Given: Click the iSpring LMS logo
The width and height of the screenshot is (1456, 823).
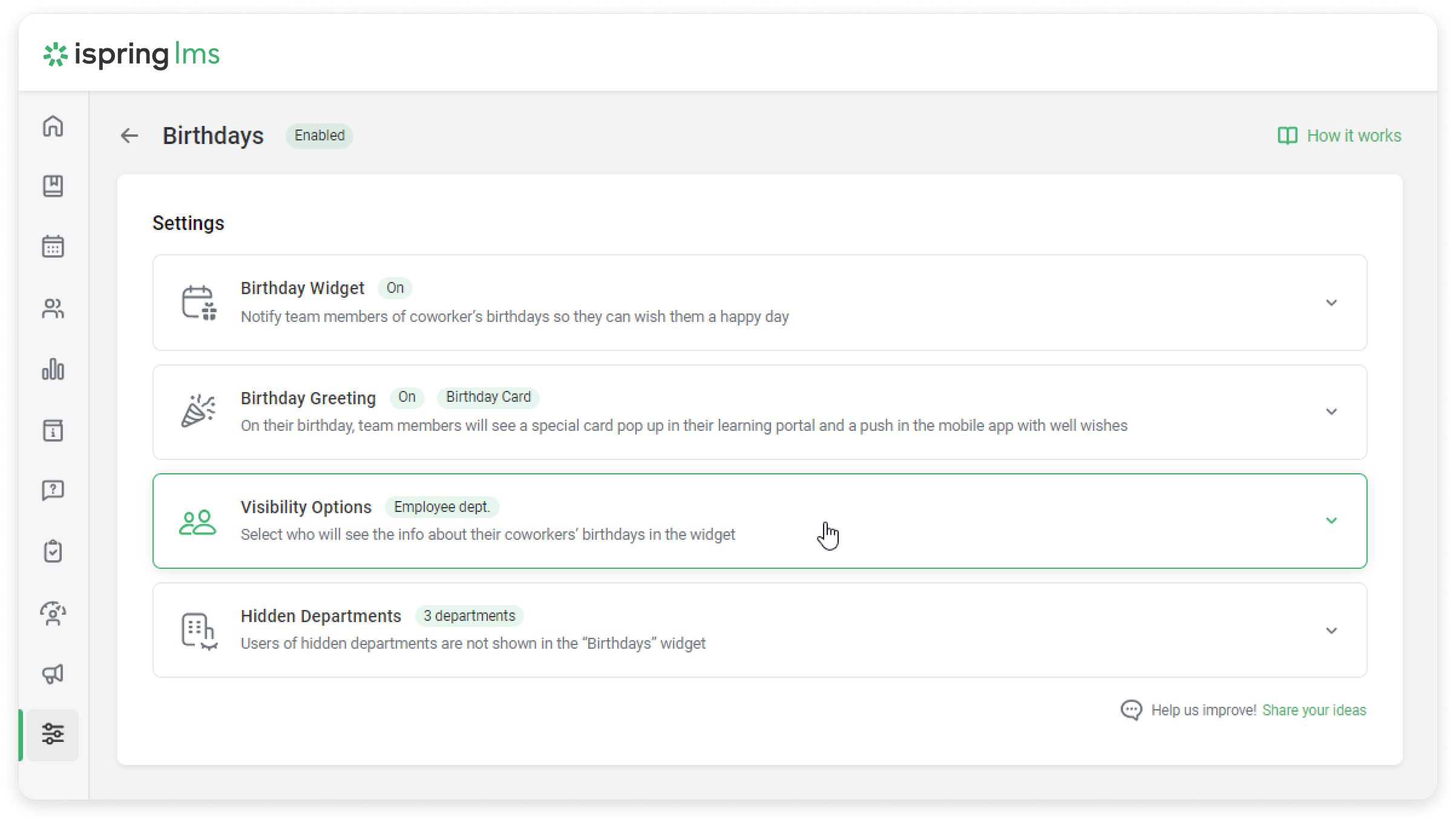Looking at the screenshot, I should tap(131, 54).
